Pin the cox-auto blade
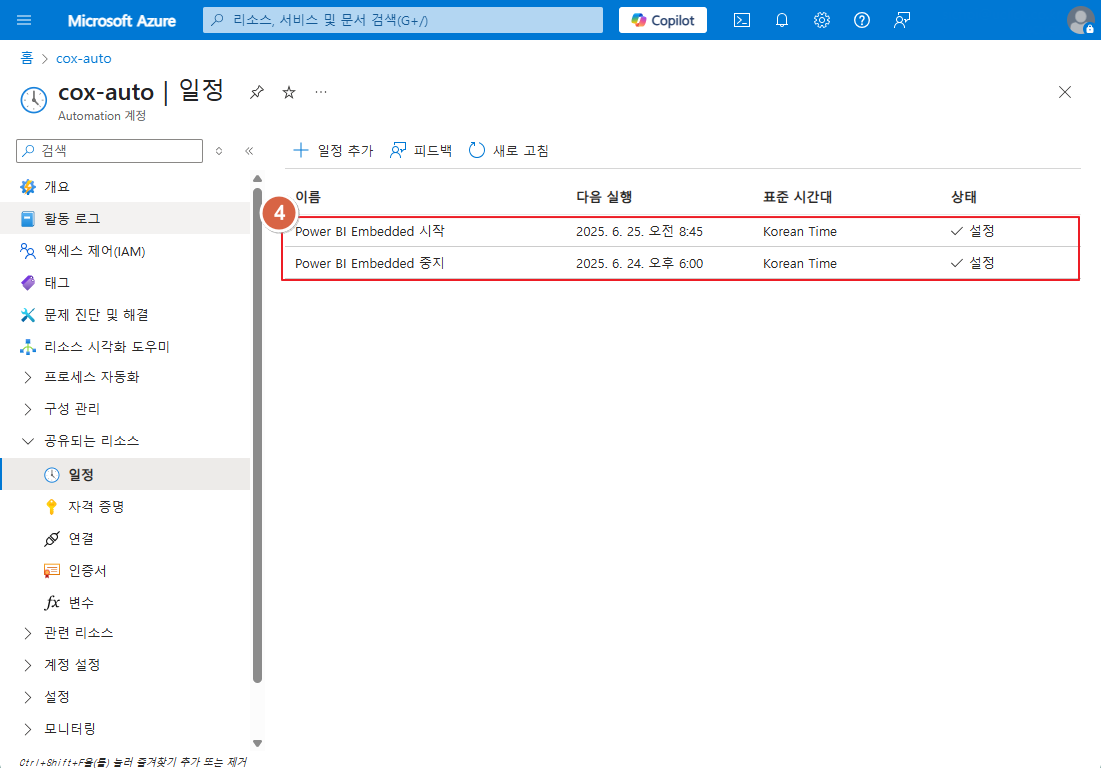 click(257, 92)
